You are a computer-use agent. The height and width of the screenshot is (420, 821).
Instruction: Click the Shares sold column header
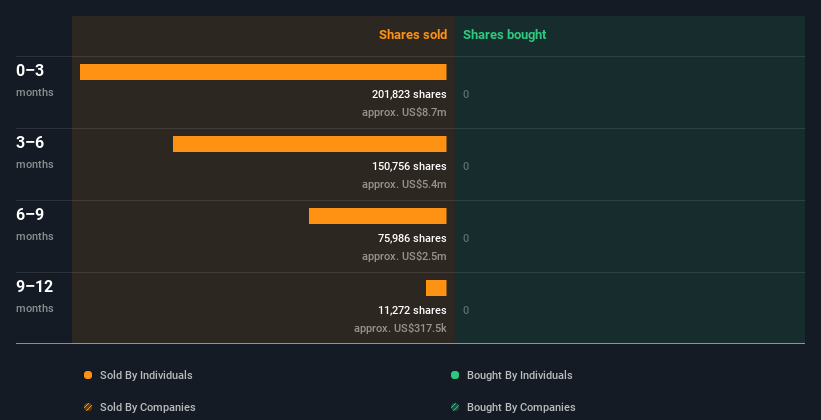[413, 35]
